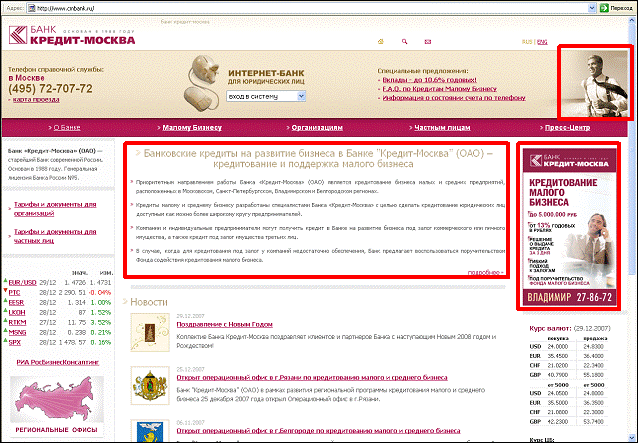Screen dimensions: 638x443
Task: Open the LKOH ticker link
Action: [17, 312]
